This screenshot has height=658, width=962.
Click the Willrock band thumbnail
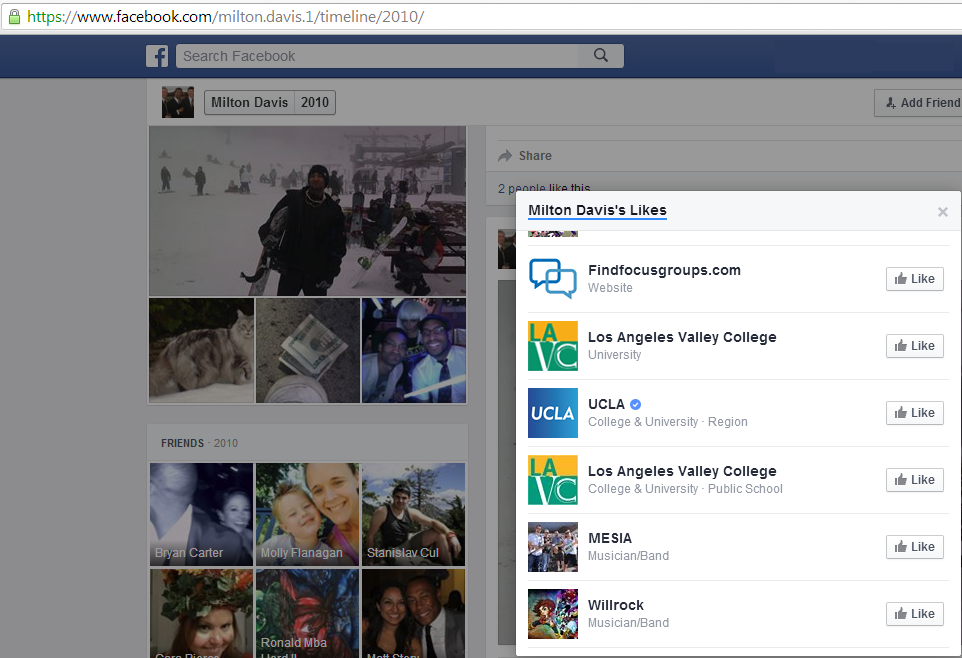click(x=553, y=614)
